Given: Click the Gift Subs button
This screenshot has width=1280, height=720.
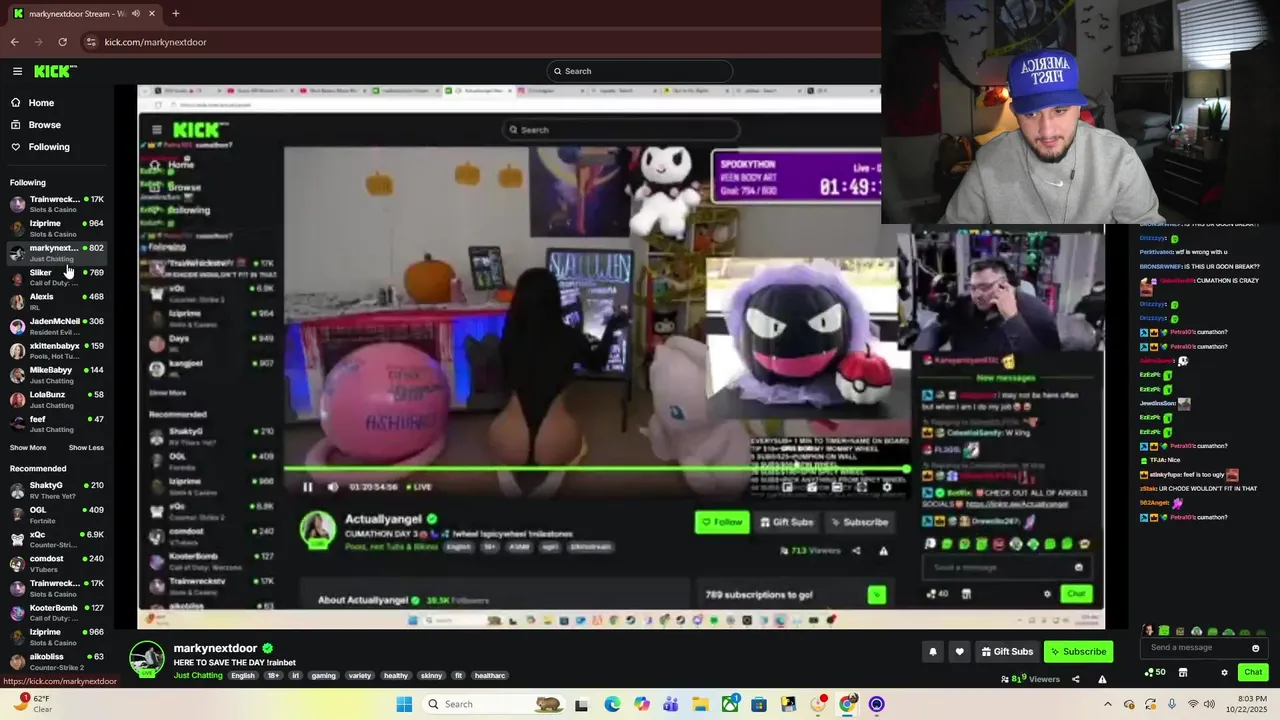Looking at the screenshot, I should click(1007, 652).
